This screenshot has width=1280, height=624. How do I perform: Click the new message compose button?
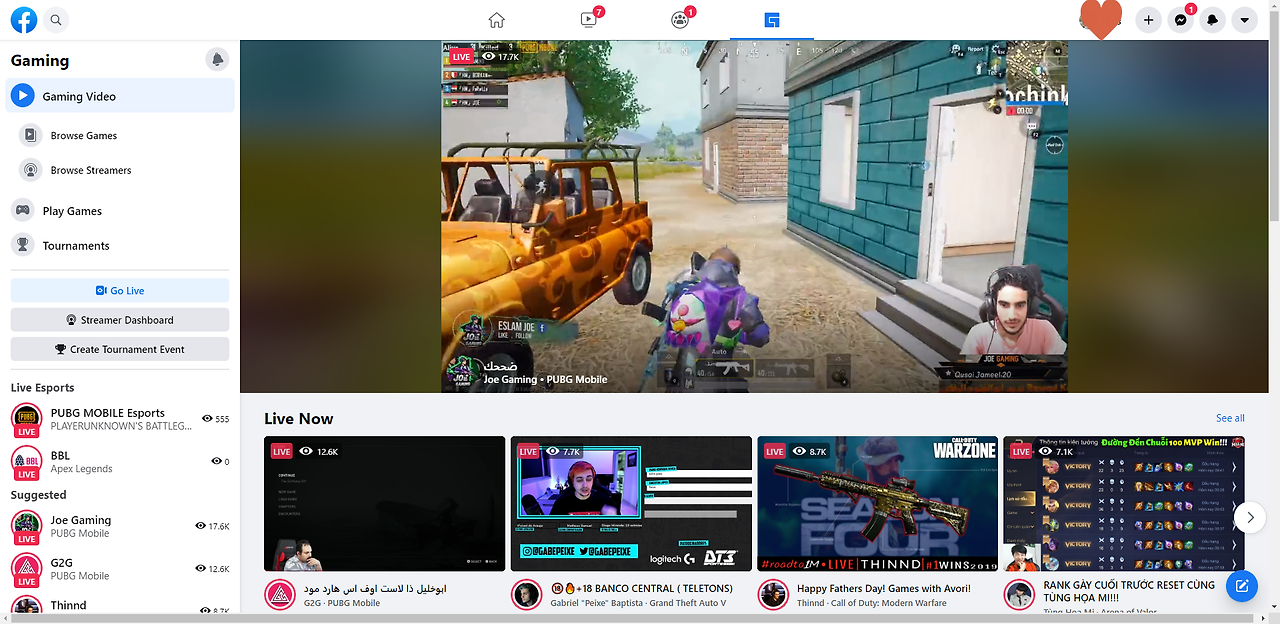click(1242, 586)
